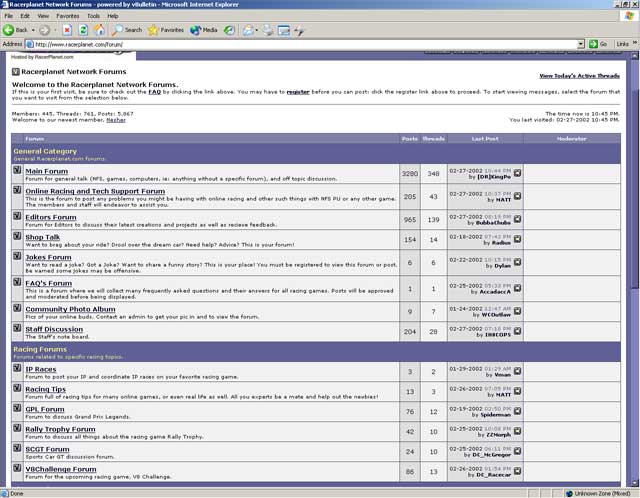
Task: Open last post icon in IP Races row
Action: 518,371
